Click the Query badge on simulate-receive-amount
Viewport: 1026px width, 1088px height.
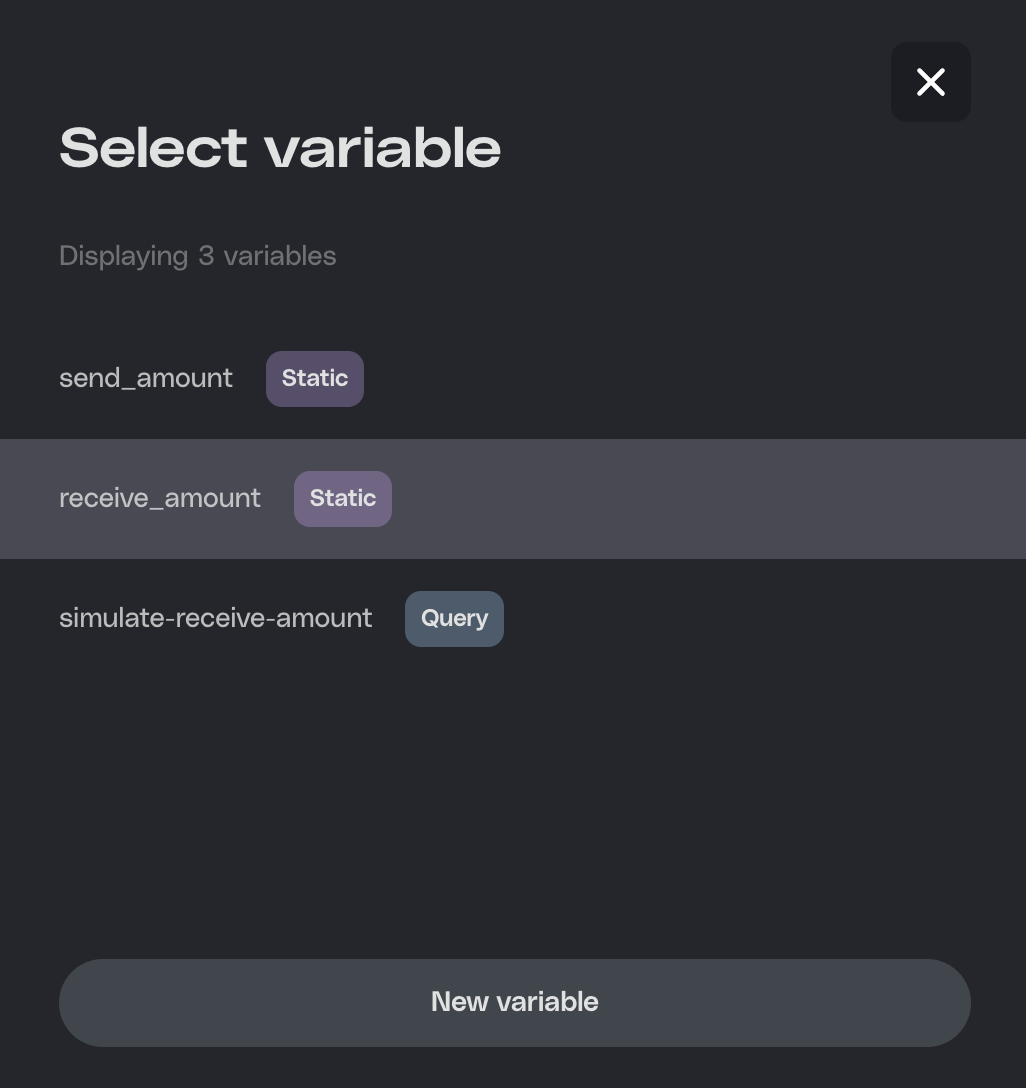[x=454, y=619]
